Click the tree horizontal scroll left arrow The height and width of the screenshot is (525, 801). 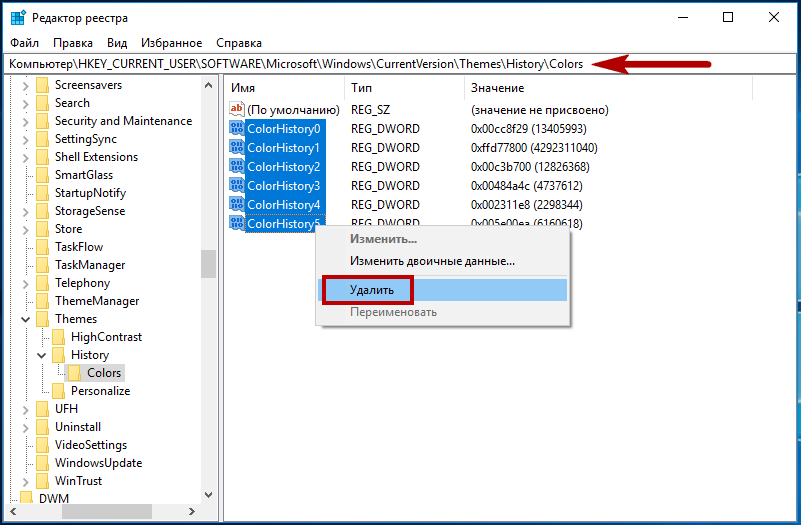pos(13,511)
